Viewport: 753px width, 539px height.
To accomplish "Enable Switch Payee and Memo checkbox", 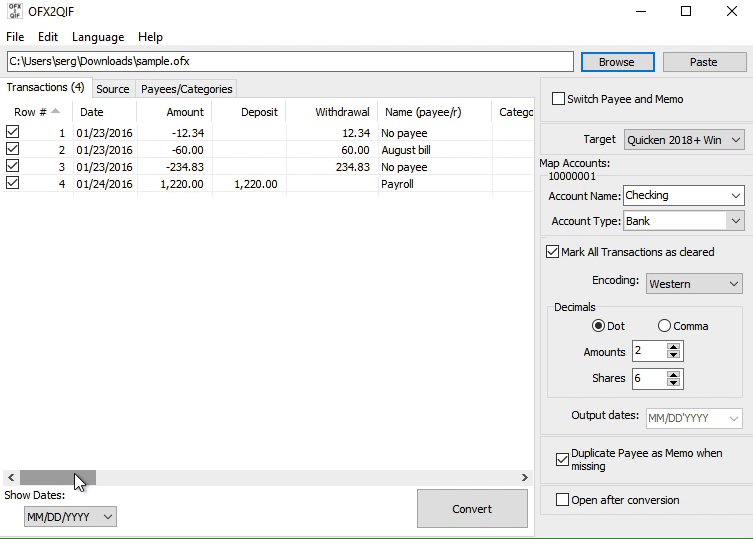I will 558,99.
